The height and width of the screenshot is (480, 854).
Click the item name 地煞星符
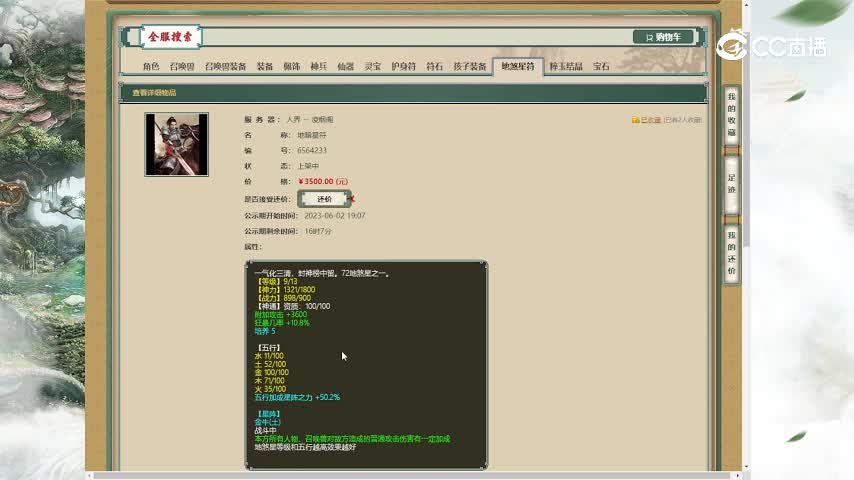pos(312,135)
